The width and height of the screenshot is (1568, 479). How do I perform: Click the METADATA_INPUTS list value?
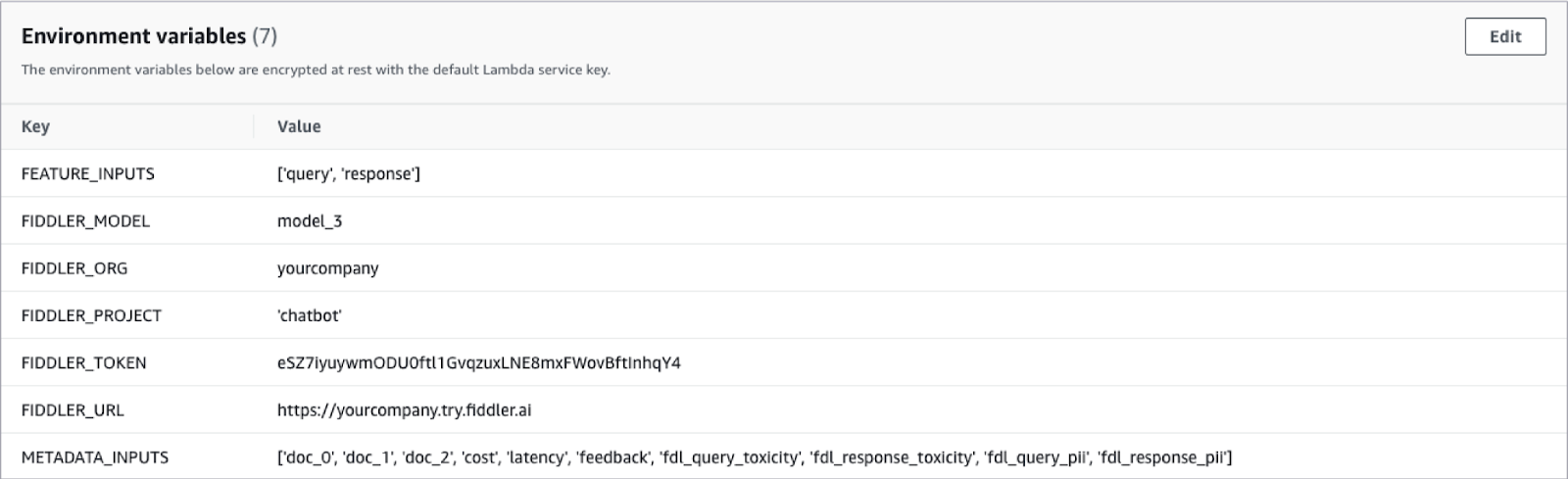[755, 457]
